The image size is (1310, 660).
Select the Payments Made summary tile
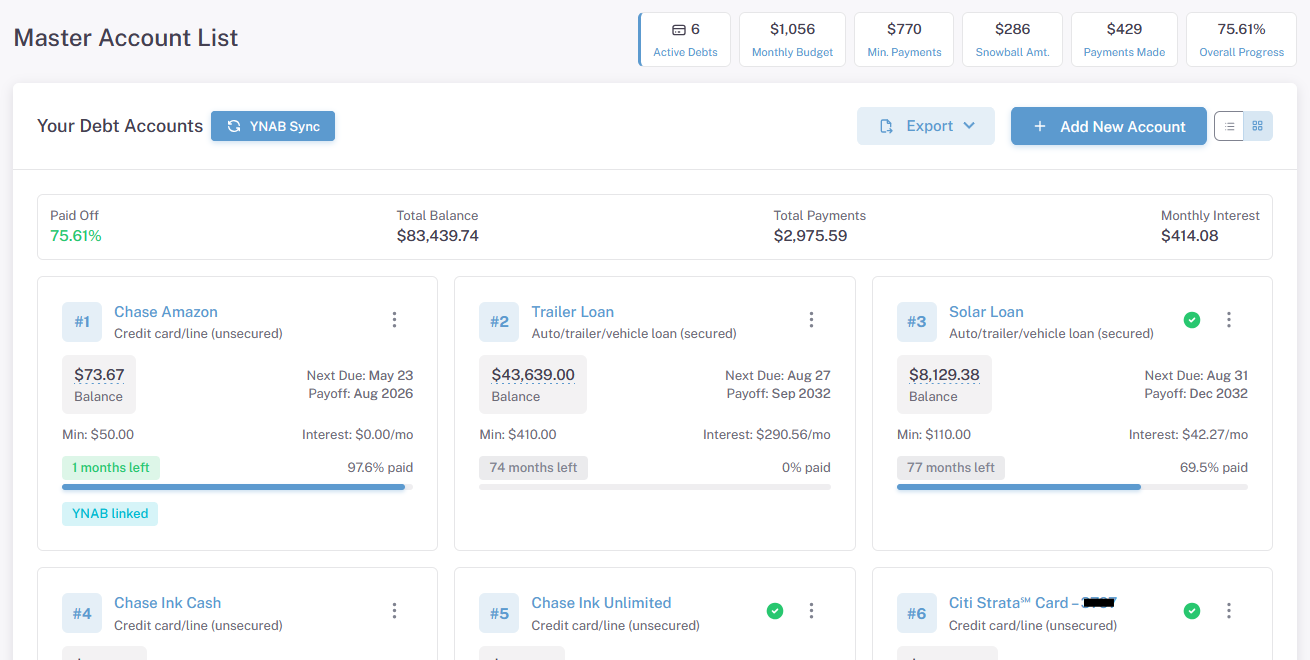tap(1124, 39)
